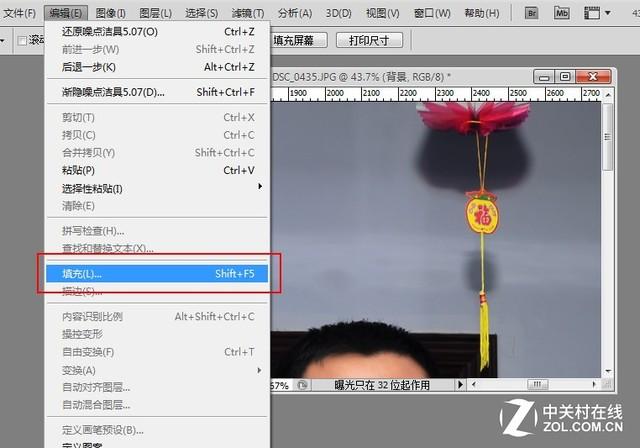The width and height of the screenshot is (640, 448).
Task: Click the document window resize grip
Action: point(608,384)
